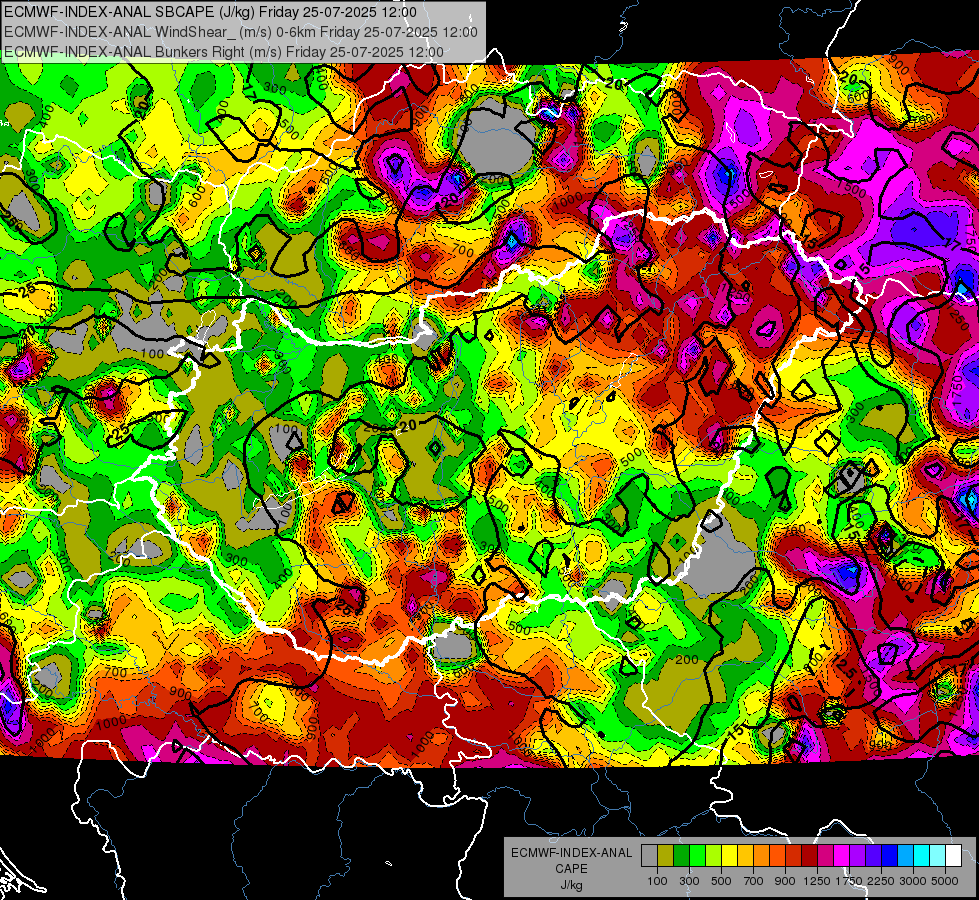Screen dimensions: 979x900
Task: Select the magenta legend swatch before 1750
Action: 842,856
